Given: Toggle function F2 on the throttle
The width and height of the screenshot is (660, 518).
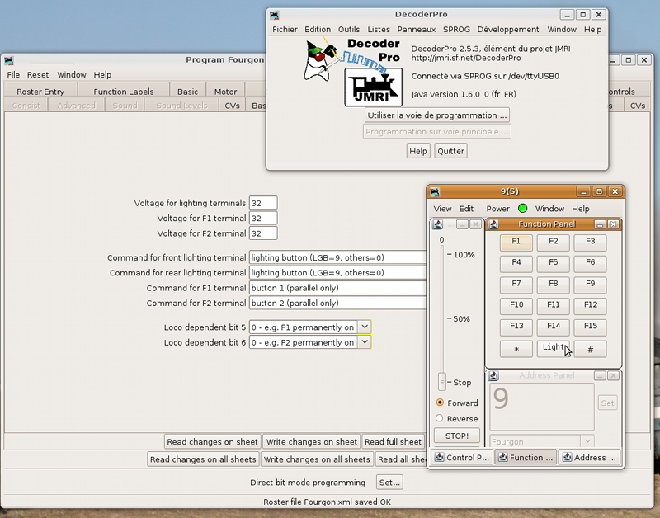Looking at the screenshot, I should tap(553, 242).
